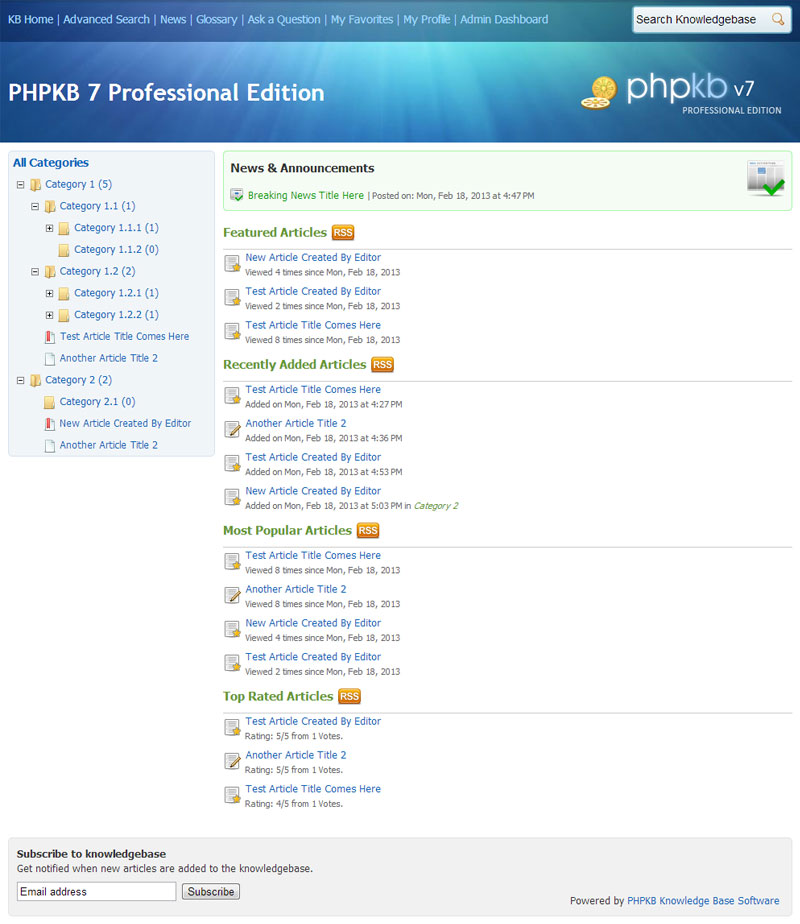Click the RSS icon next to Featured Articles

click(x=341, y=232)
